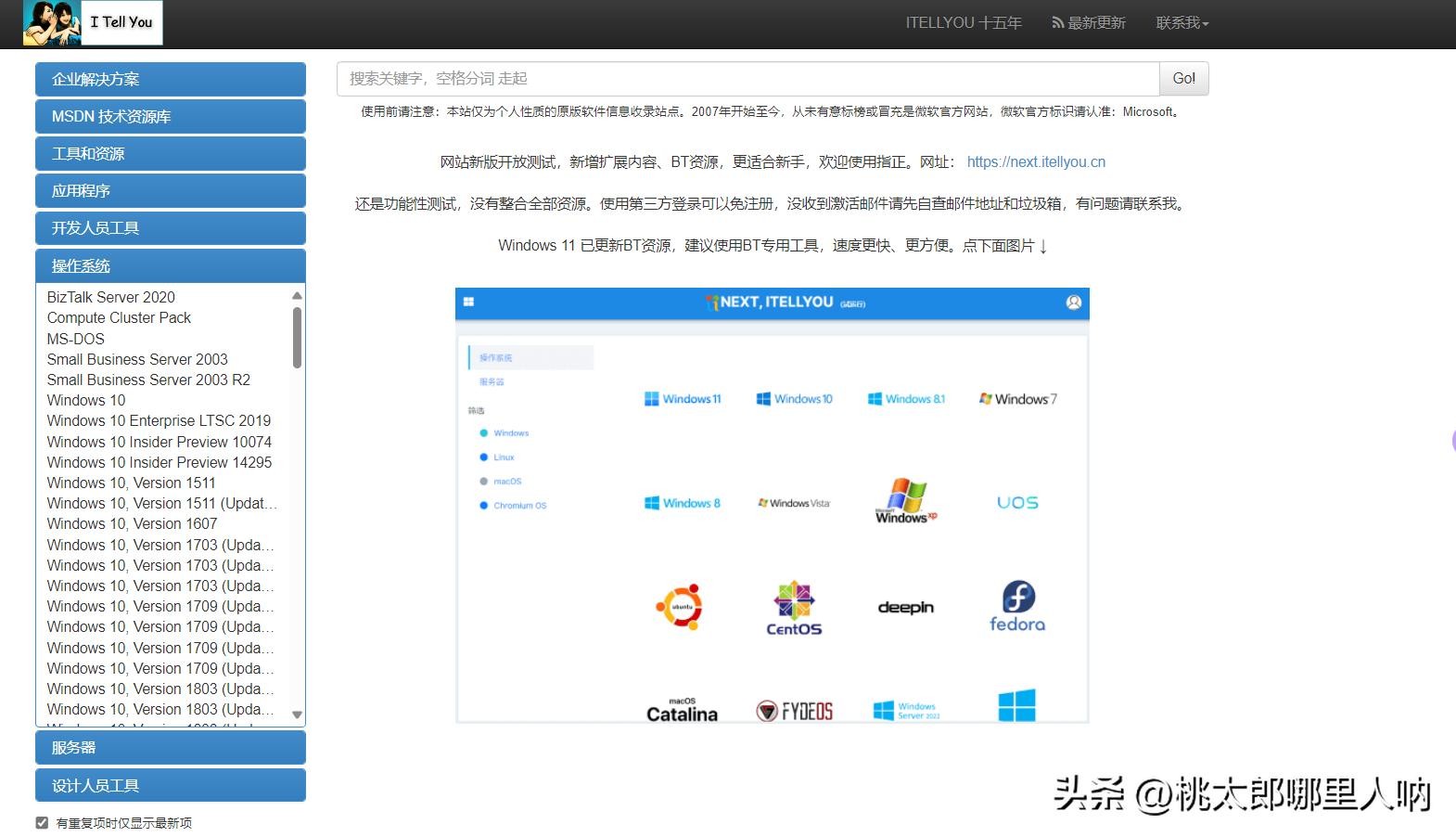
Task: Open the next.itellyou.cn link
Action: point(1036,162)
